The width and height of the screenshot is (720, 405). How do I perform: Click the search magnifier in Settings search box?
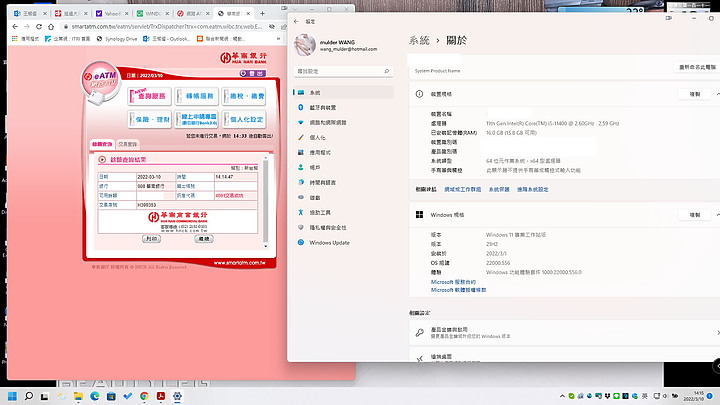[x=387, y=71]
